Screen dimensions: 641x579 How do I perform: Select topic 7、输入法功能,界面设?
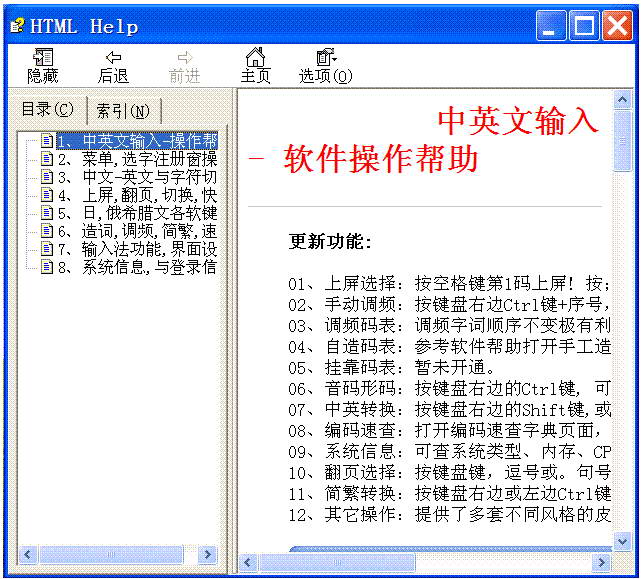(137, 249)
